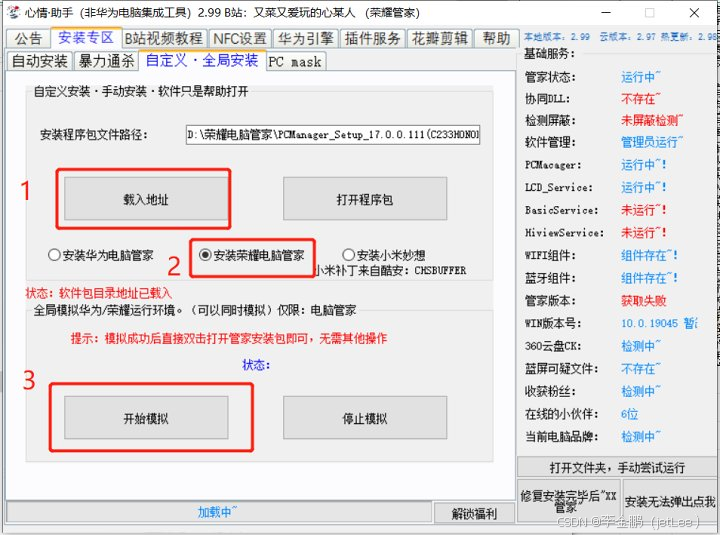Click the 蓝牙组件 status 组件存在
Image resolution: width=720 pixels, height=535 pixels.
(649, 278)
